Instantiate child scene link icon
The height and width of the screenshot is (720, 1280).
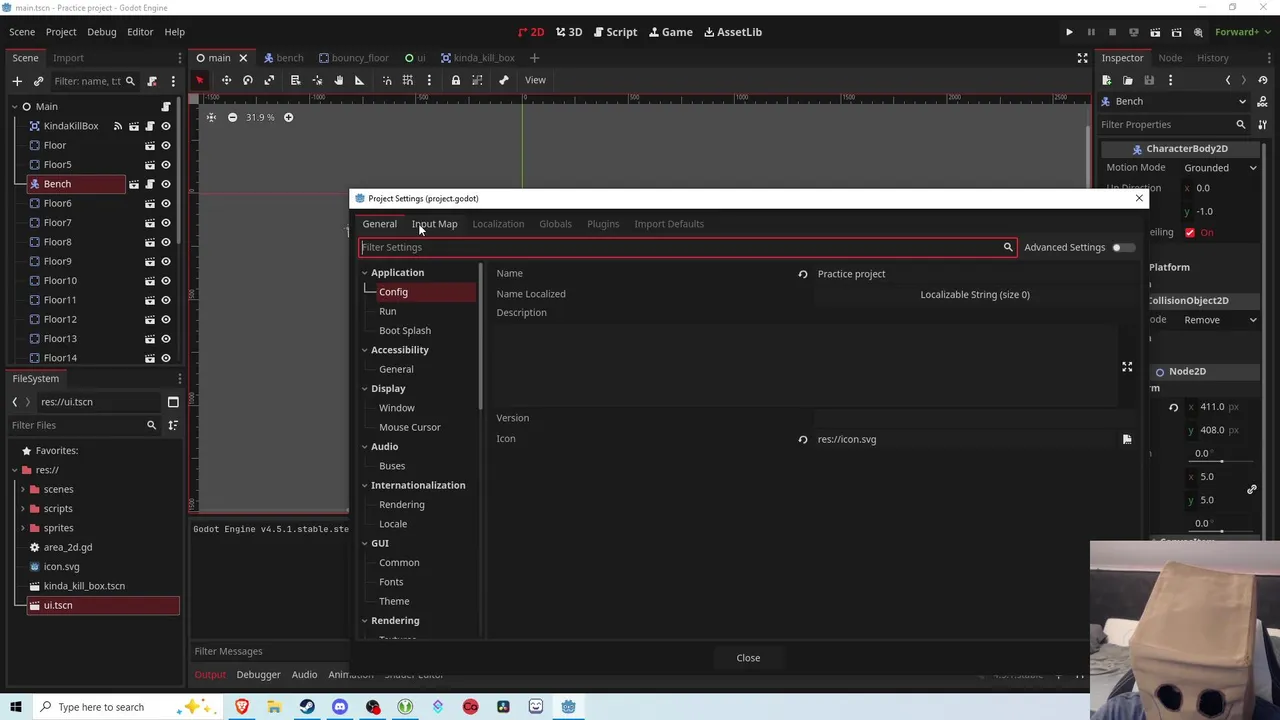coord(38,81)
